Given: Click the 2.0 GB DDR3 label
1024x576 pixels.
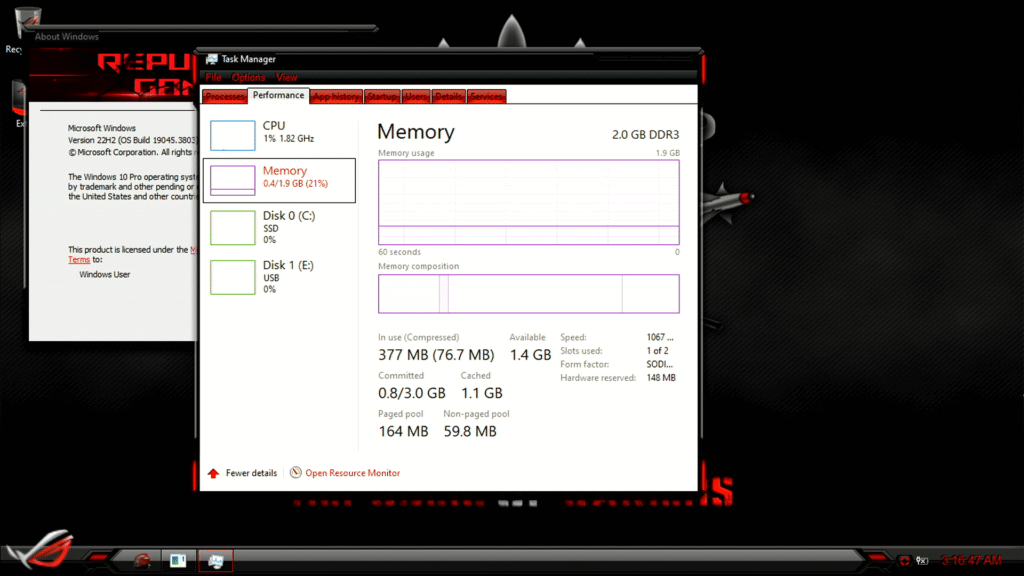Looking at the screenshot, I should click(645, 135).
